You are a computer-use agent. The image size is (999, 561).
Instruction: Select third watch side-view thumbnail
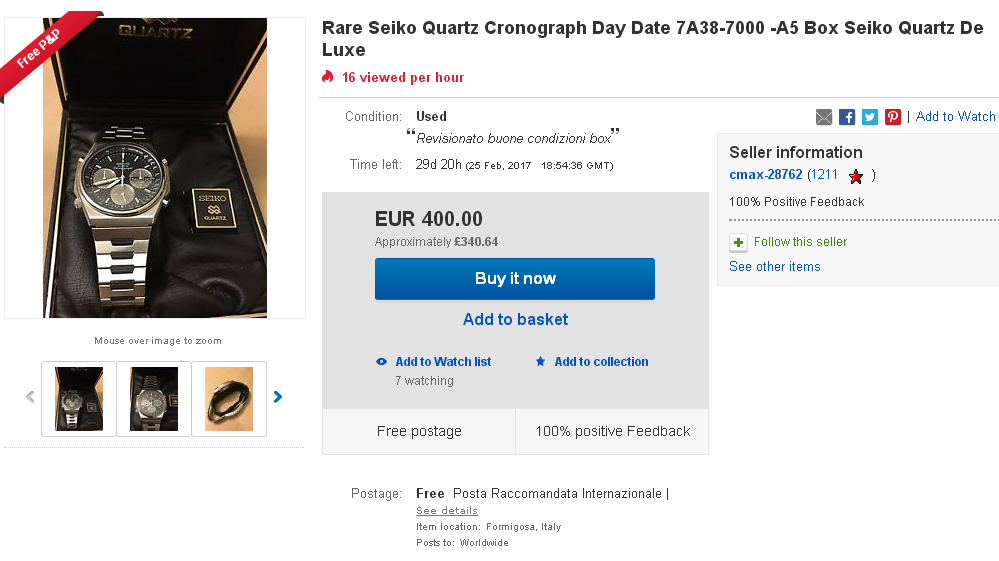[x=229, y=399]
